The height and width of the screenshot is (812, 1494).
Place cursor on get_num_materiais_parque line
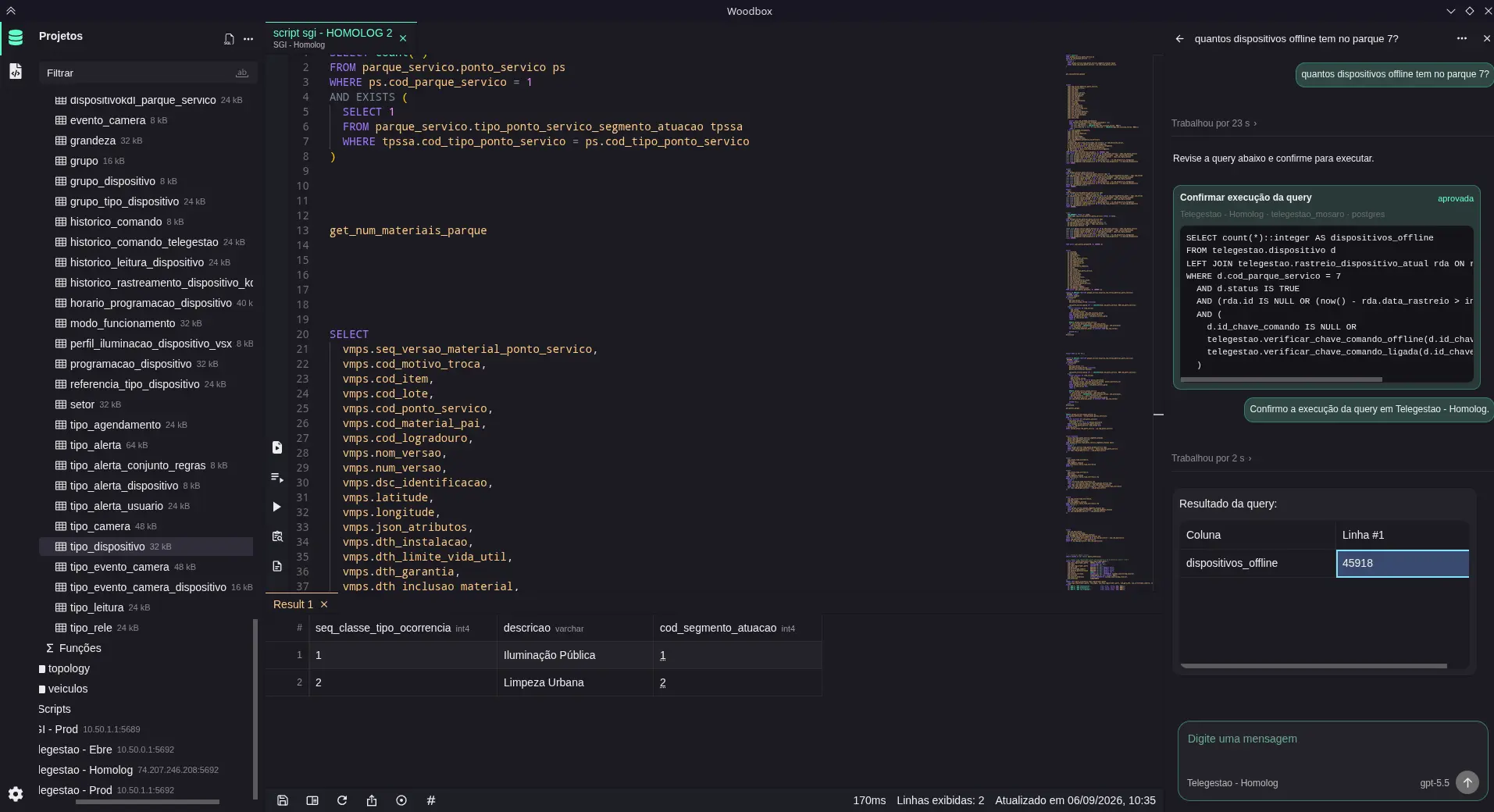(x=408, y=230)
